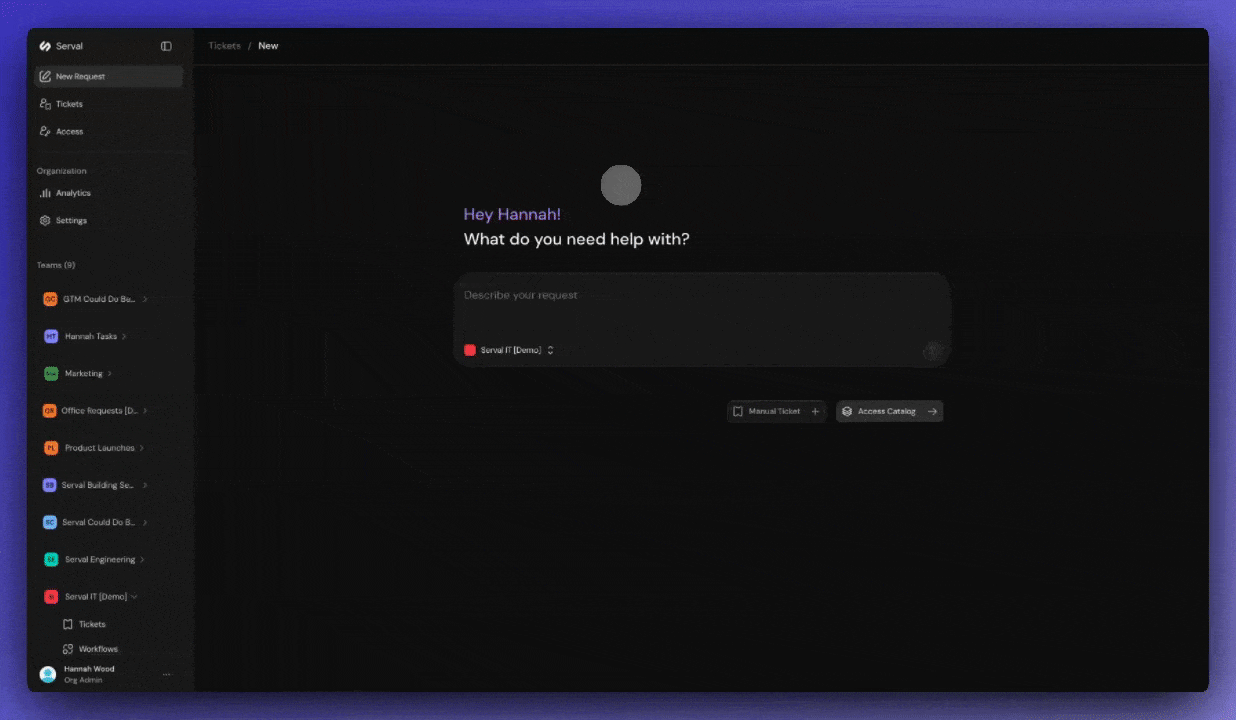
Task: Open Analytics via the bar chart icon
Action: point(46,192)
